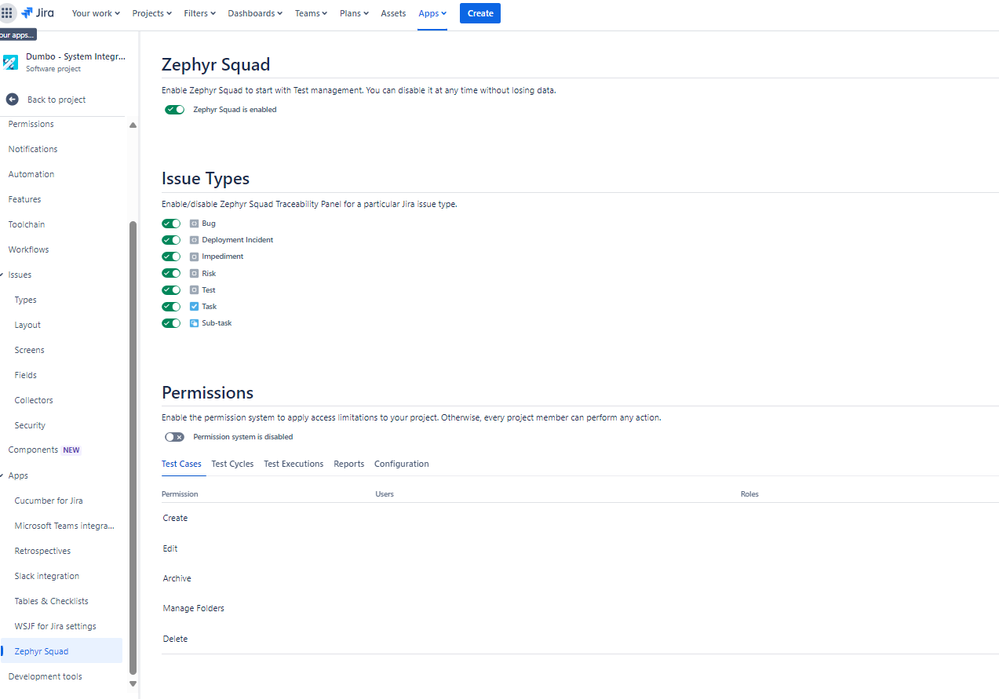This screenshot has width=999, height=699.
Task: Open the Apps dropdown in top navigation
Action: pos(432,13)
